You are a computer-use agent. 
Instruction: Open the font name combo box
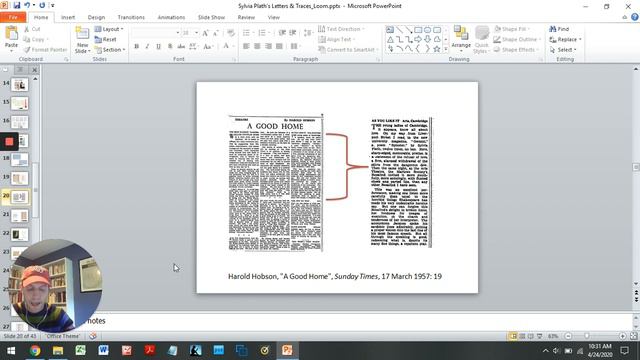pyautogui.click(x=156, y=33)
